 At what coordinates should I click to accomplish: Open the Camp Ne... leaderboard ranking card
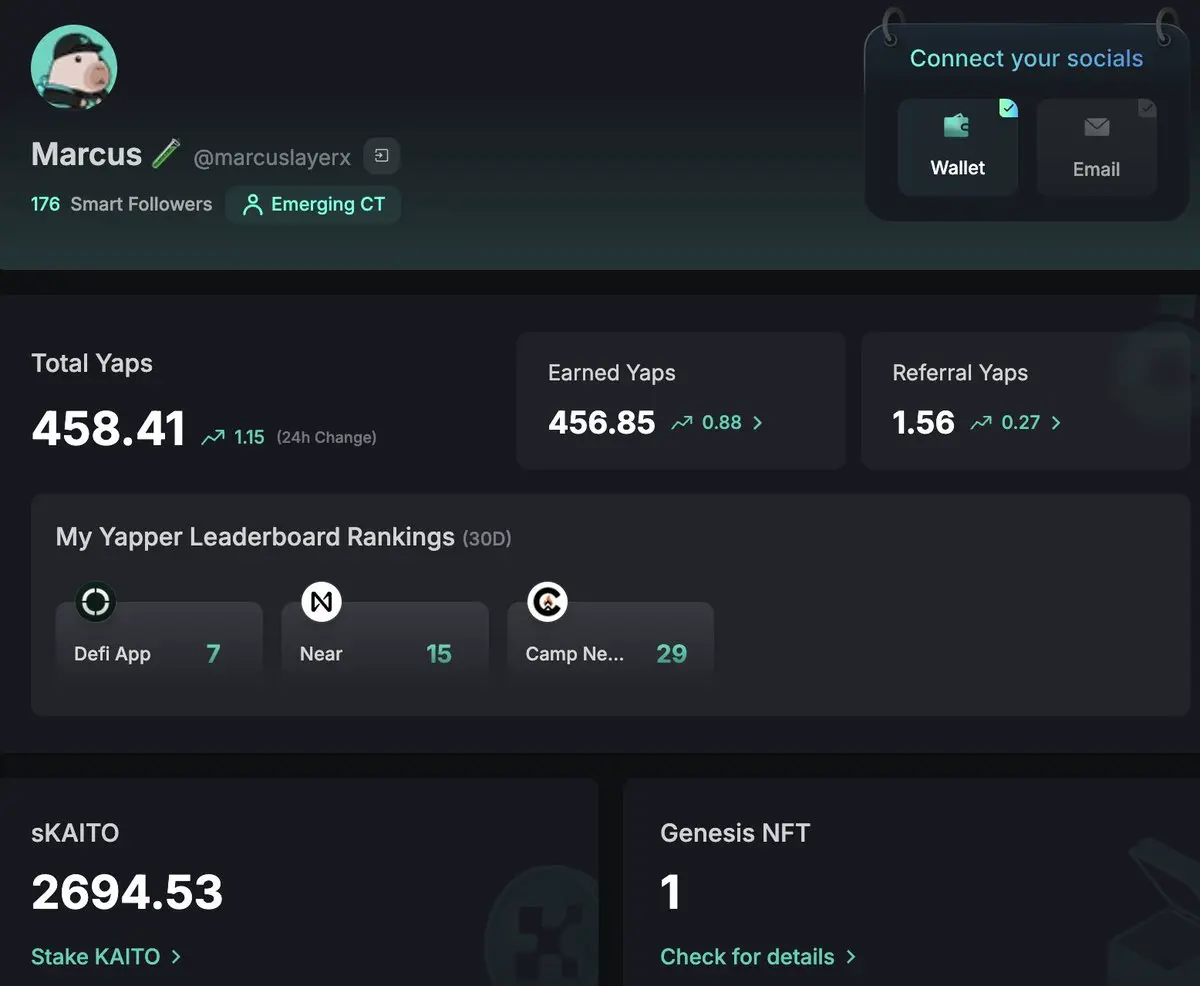click(x=611, y=643)
